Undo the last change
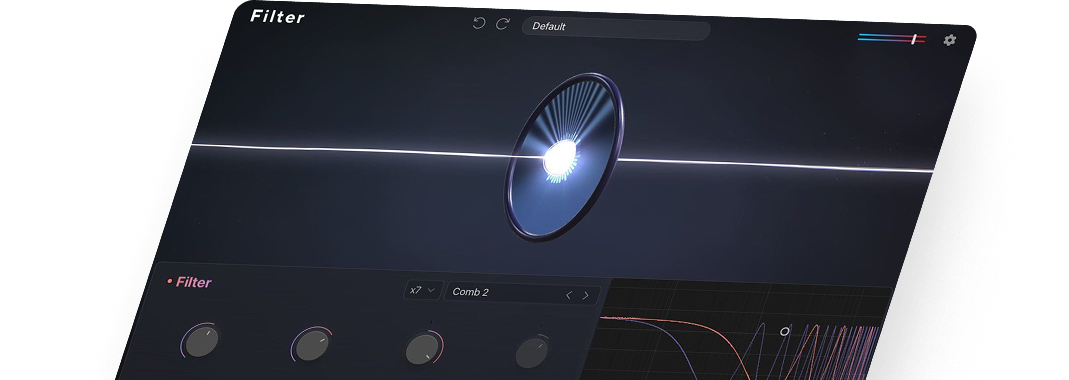Screen dimensions: 1069x380 (479, 23)
